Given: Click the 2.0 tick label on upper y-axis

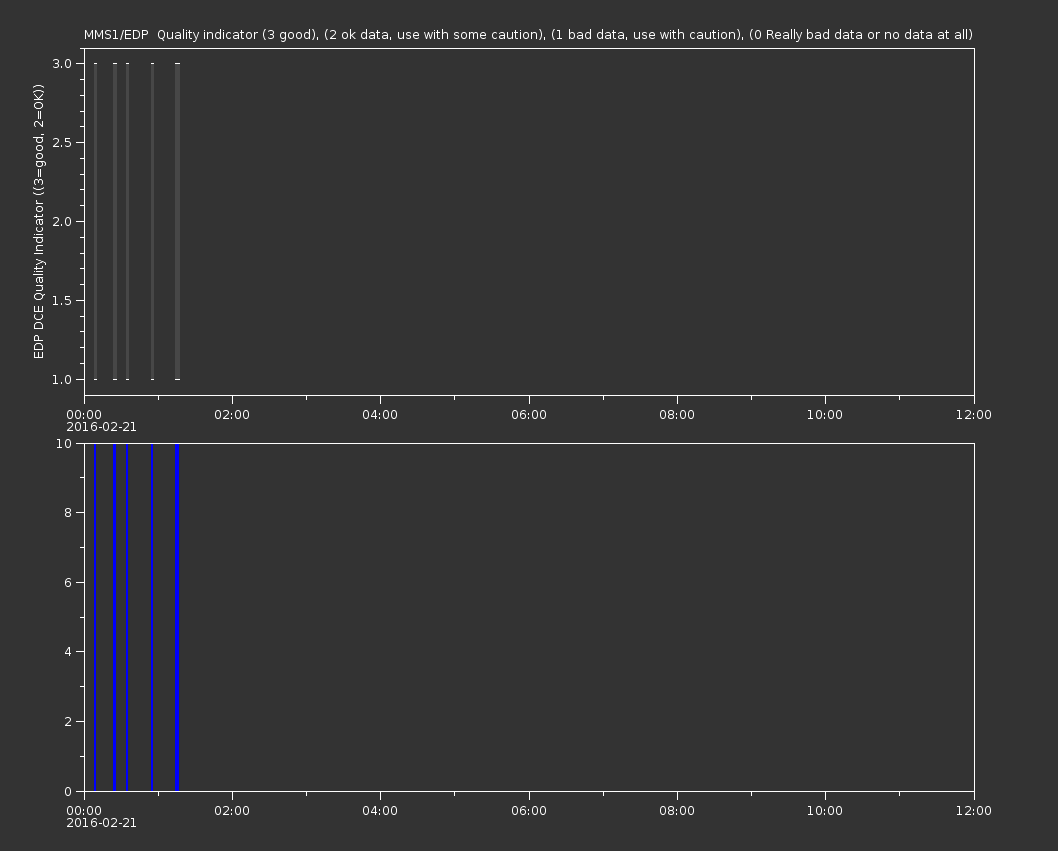Looking at the screenshot, I should pos(61,221).
